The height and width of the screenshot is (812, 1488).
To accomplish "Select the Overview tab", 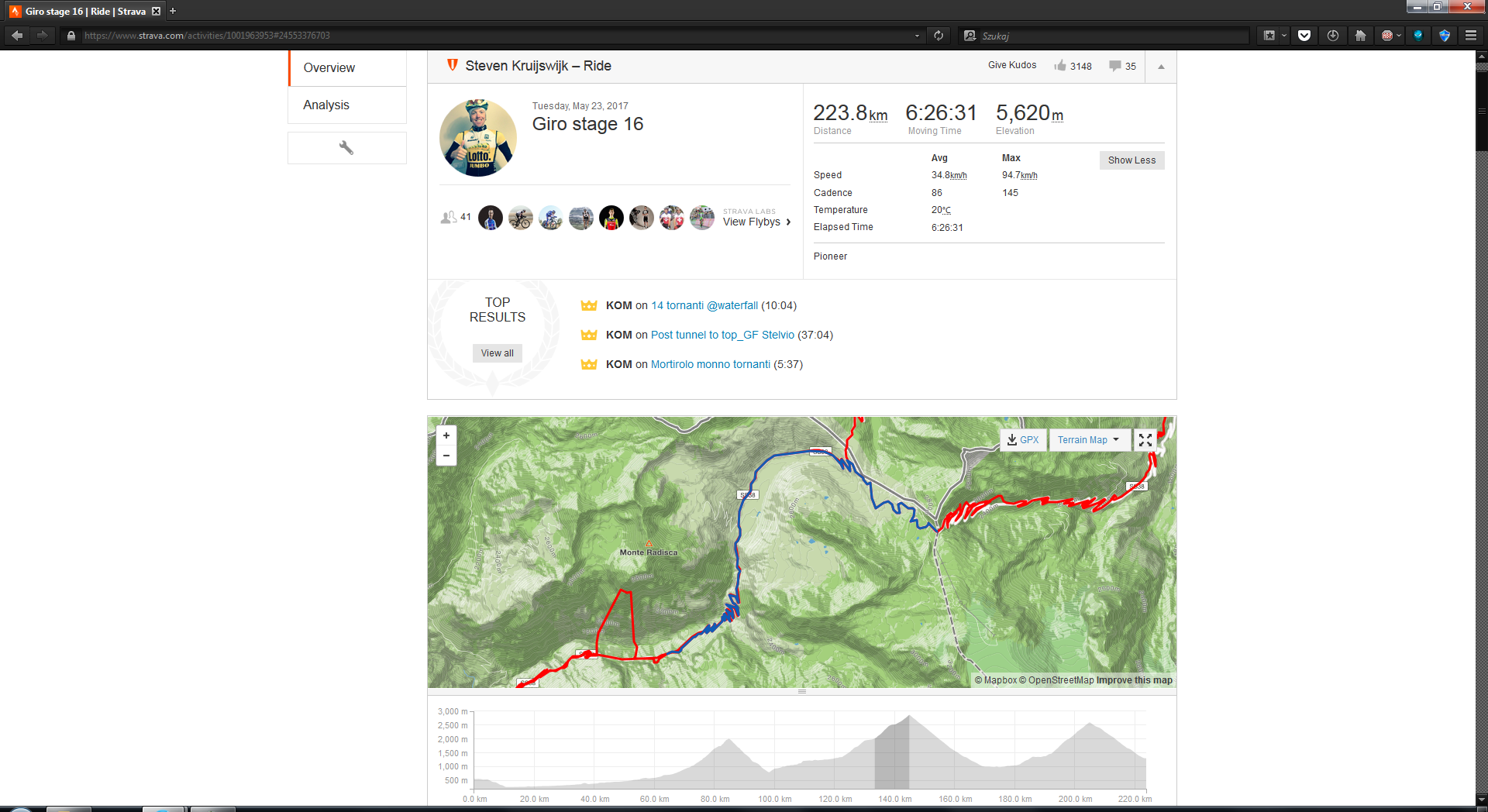I will click(x=329, y=68).
